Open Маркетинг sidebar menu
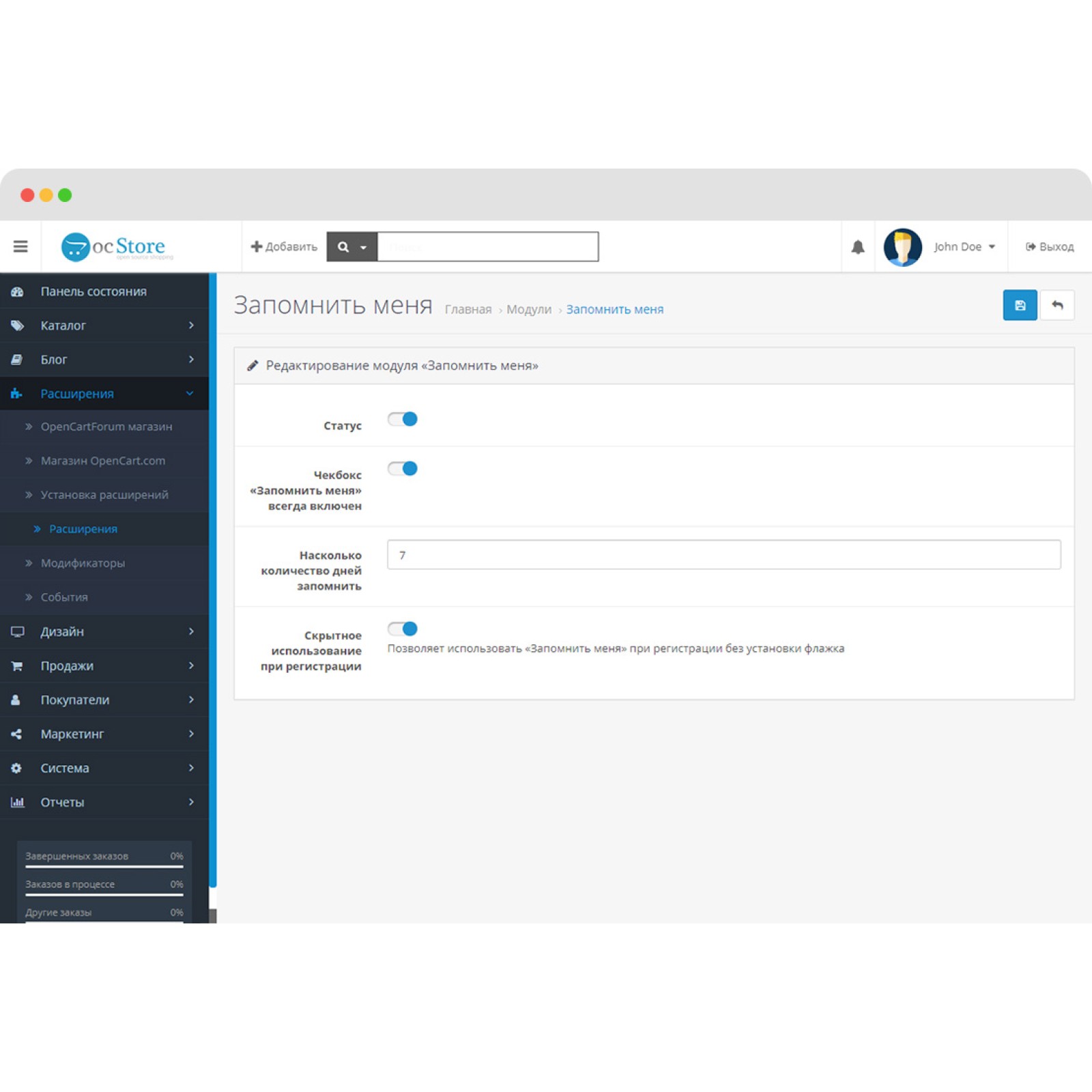The width and height of the screenshot is (1092, 1092). [x=104, y=734]
